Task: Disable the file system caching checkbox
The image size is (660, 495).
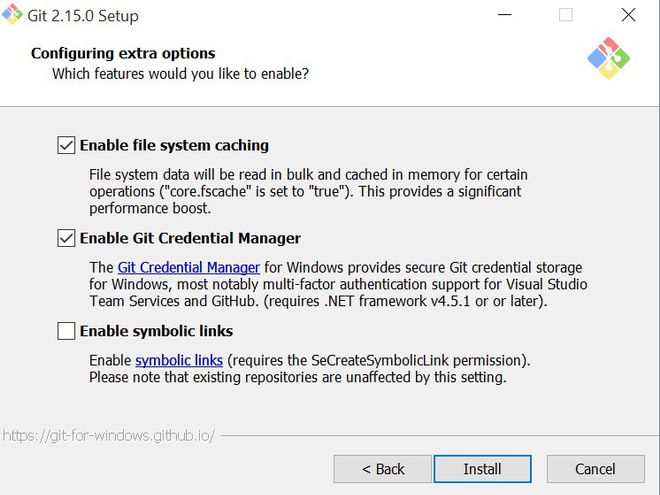Action: 67,145
